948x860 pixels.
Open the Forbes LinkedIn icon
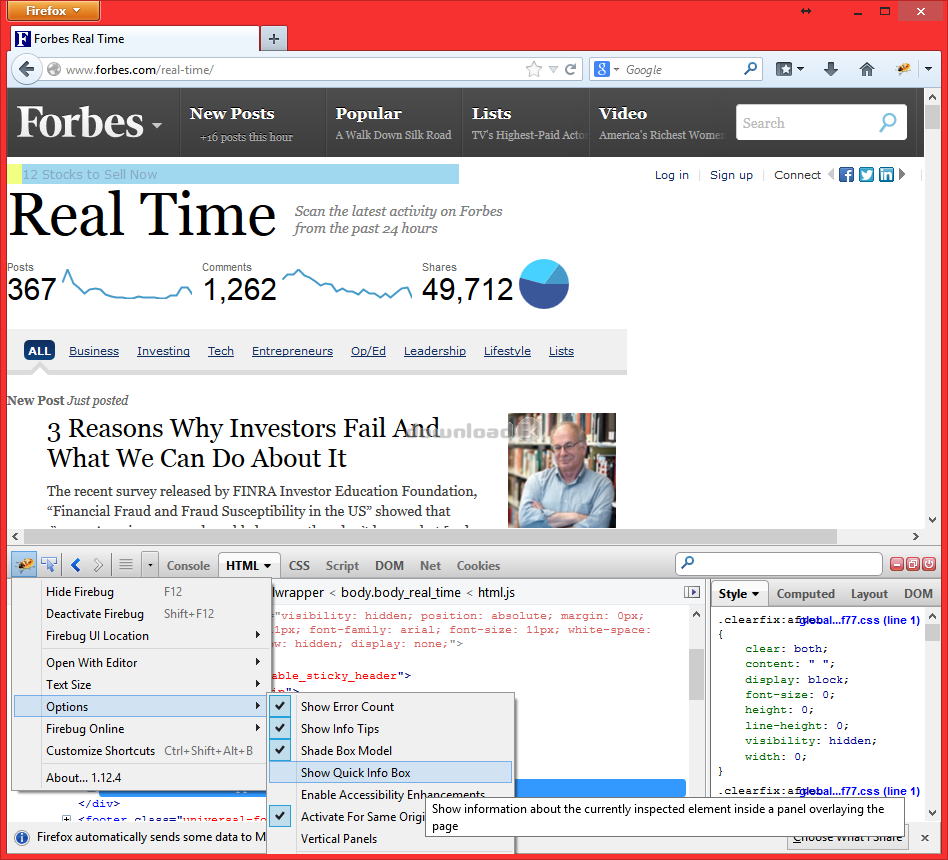[x=886, y=175]
